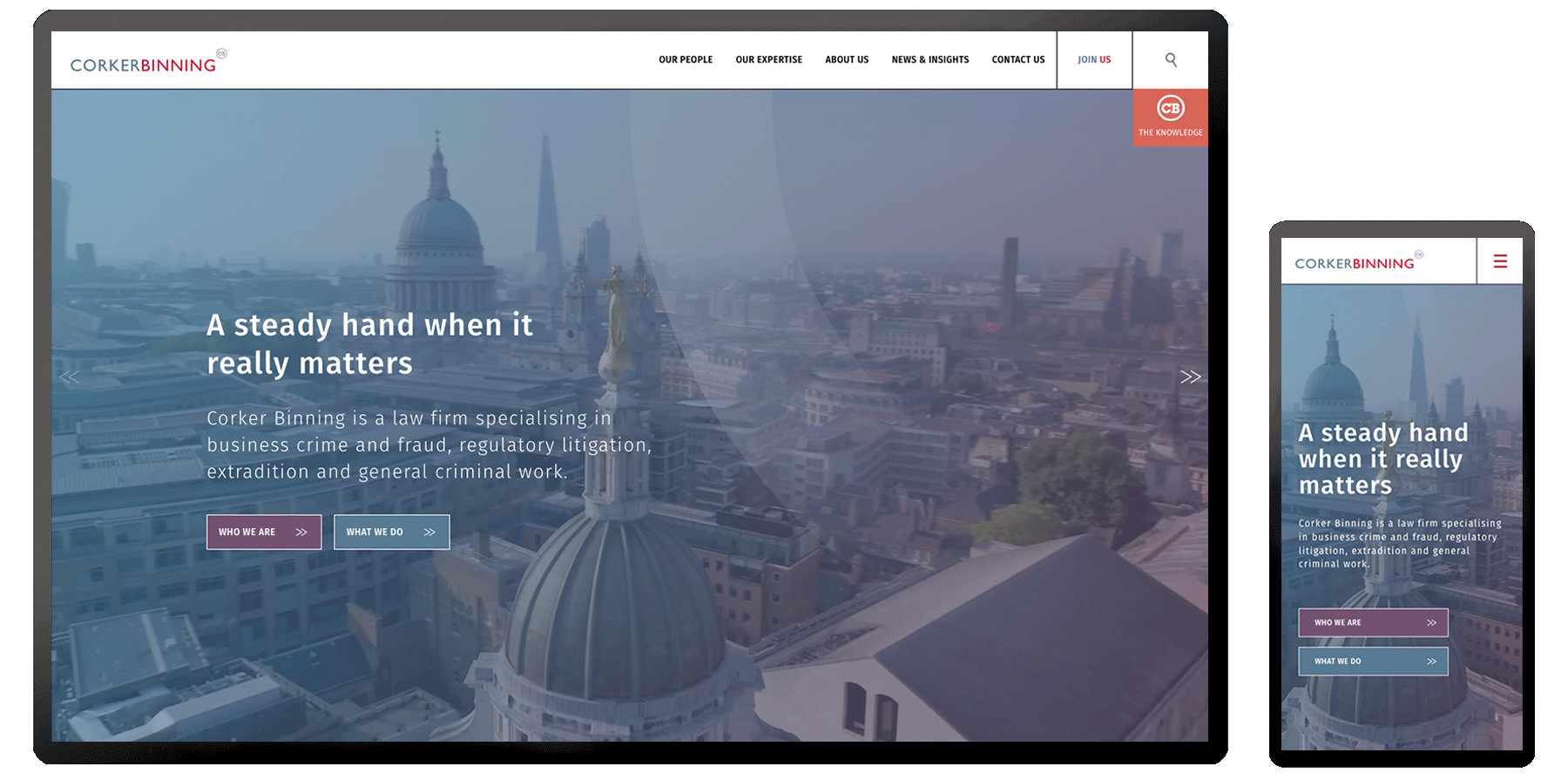The image size is (1568, 780).
Task: Click the mobile hero headline text
Action: [1382, 458]
